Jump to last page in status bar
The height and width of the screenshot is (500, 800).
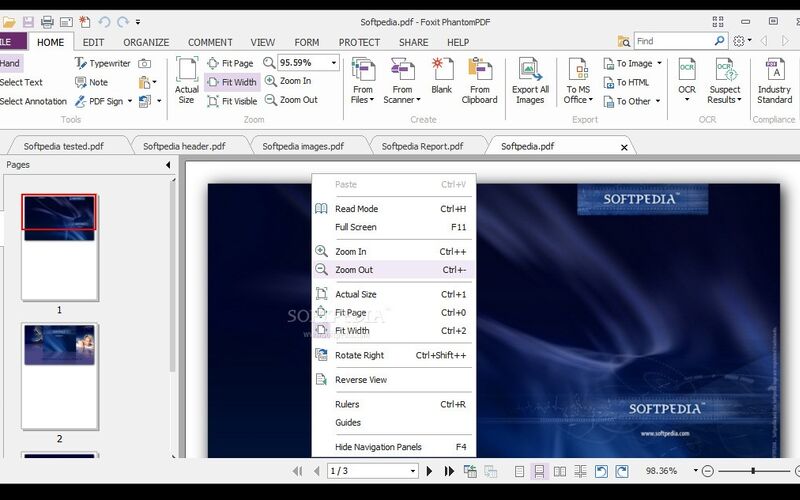pos(449,471)
